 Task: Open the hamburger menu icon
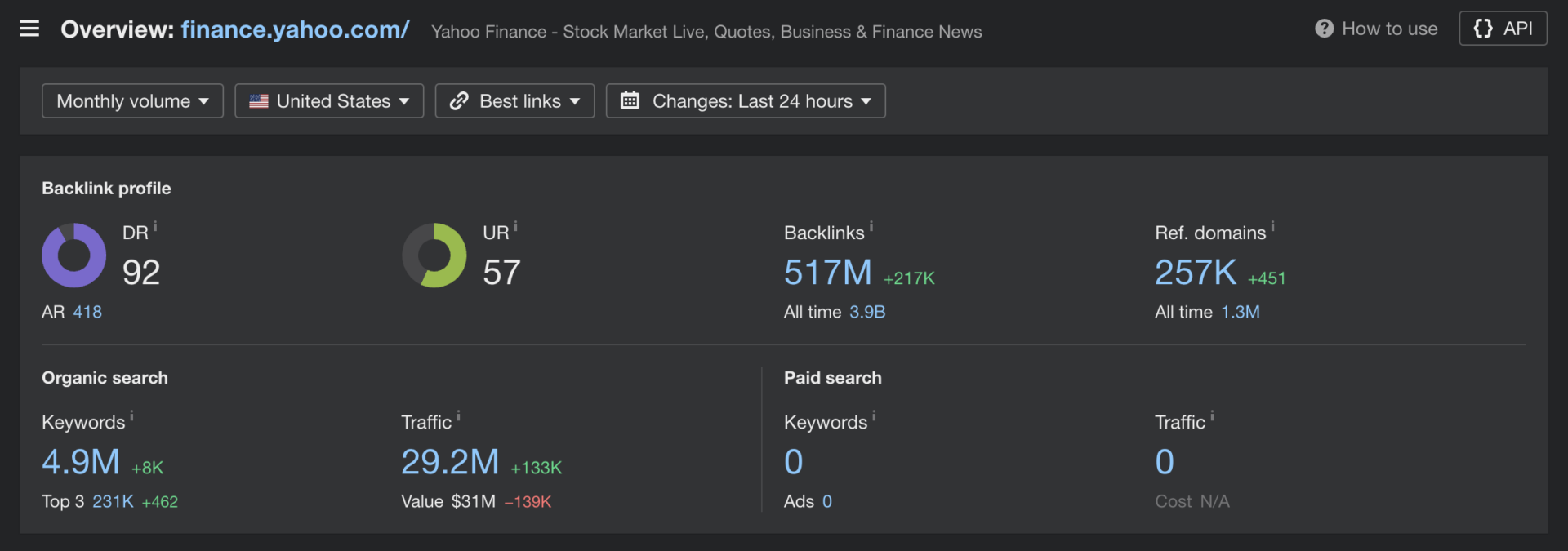[29, 29]
